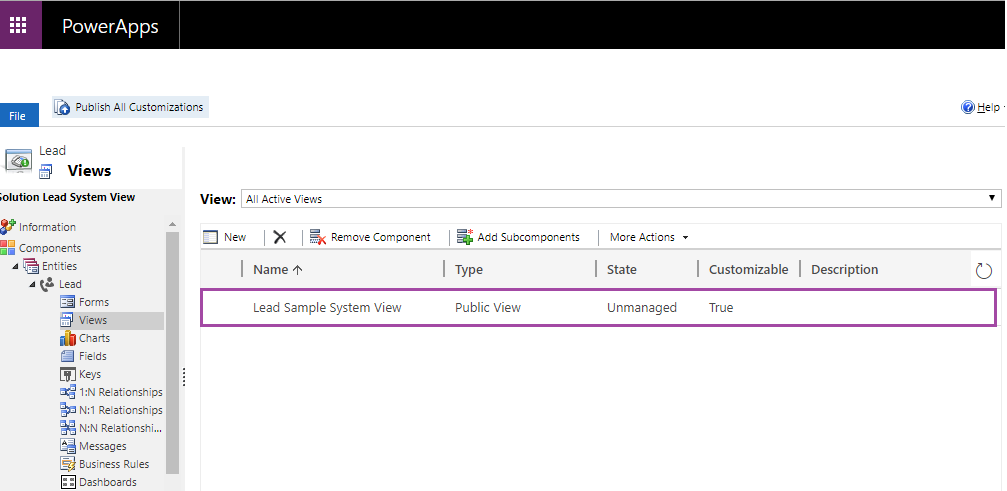Image resolution: width=1007 pixels, height=491 pixels.
Task: Open More Actions dropdown menu
Action: point(649,237)
